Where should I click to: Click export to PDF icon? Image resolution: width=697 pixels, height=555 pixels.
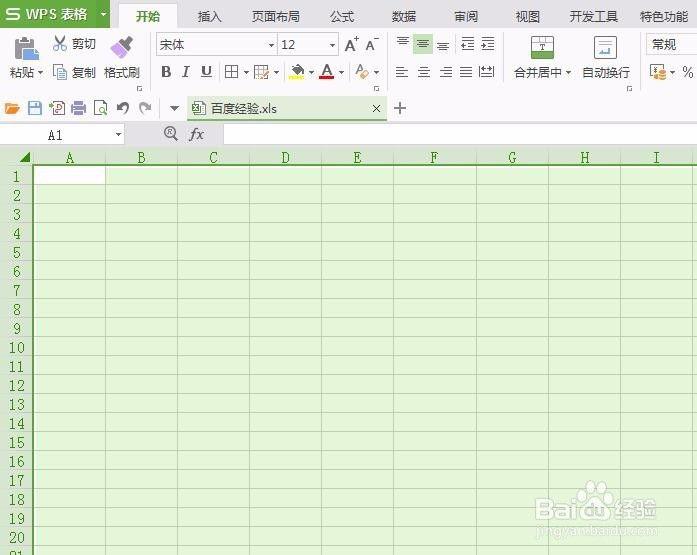click(57, 108)
